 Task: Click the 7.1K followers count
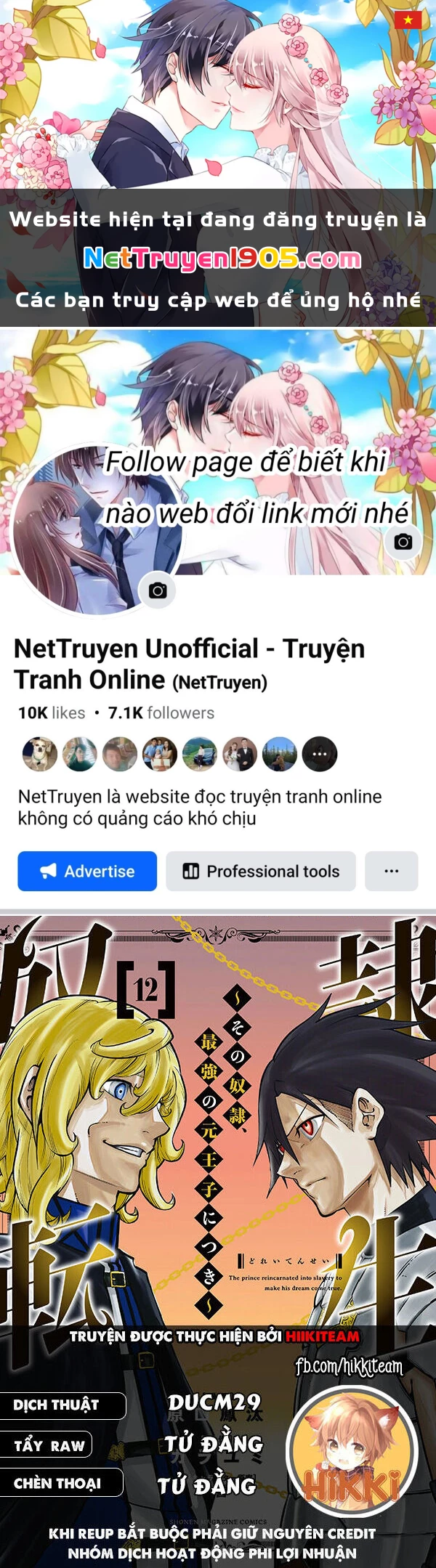pyautogui.click(x=161, y=713)
